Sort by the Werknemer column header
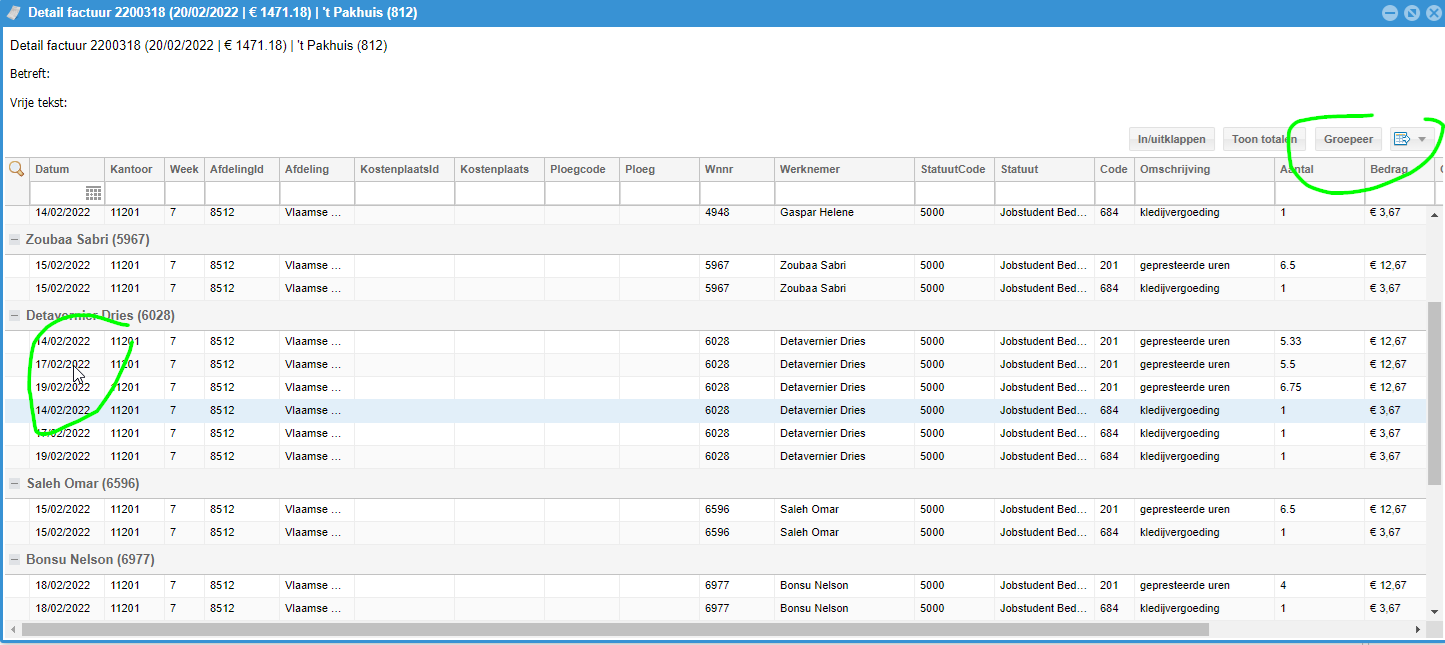 (844, 169)
